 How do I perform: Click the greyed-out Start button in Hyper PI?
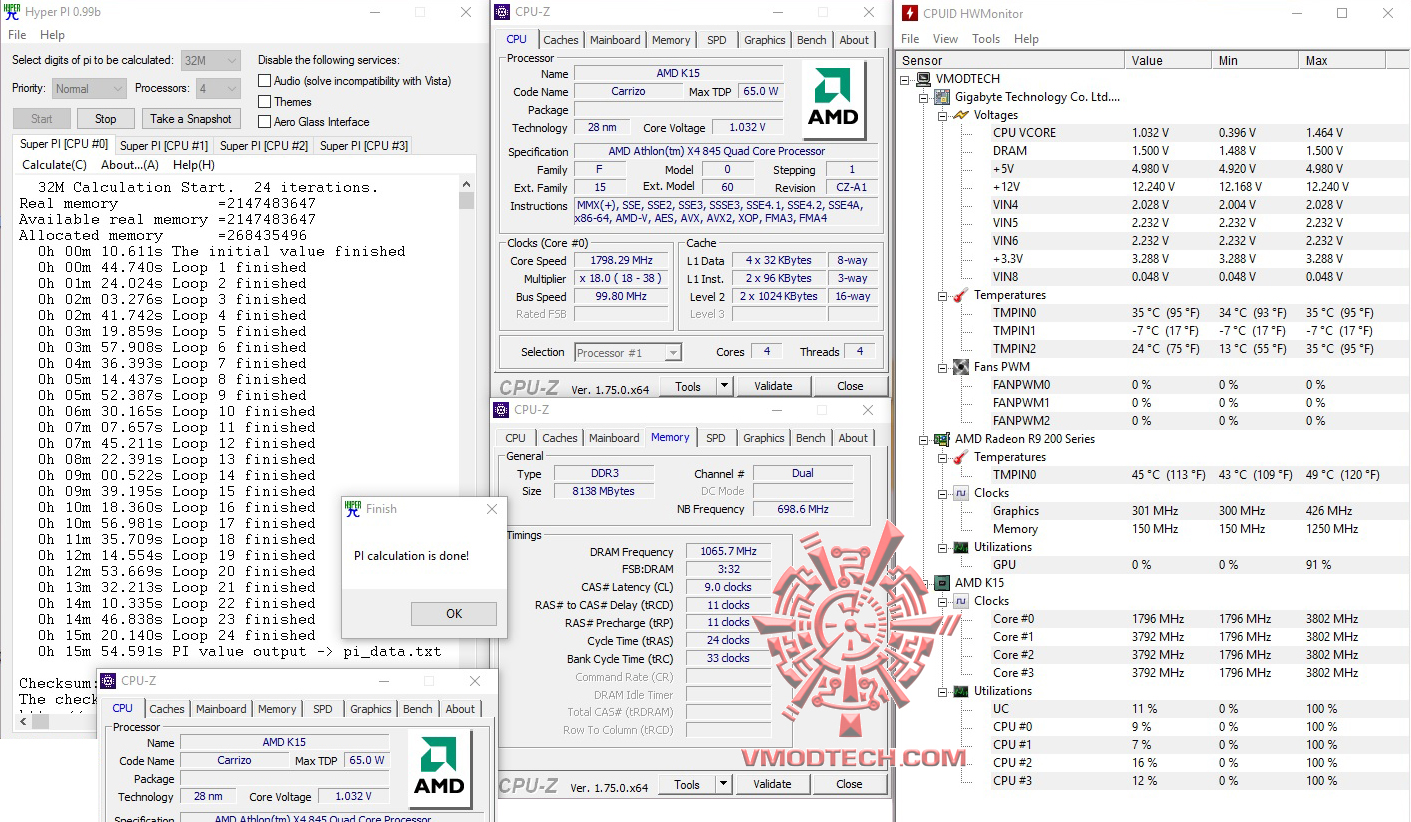coord(42,119)
